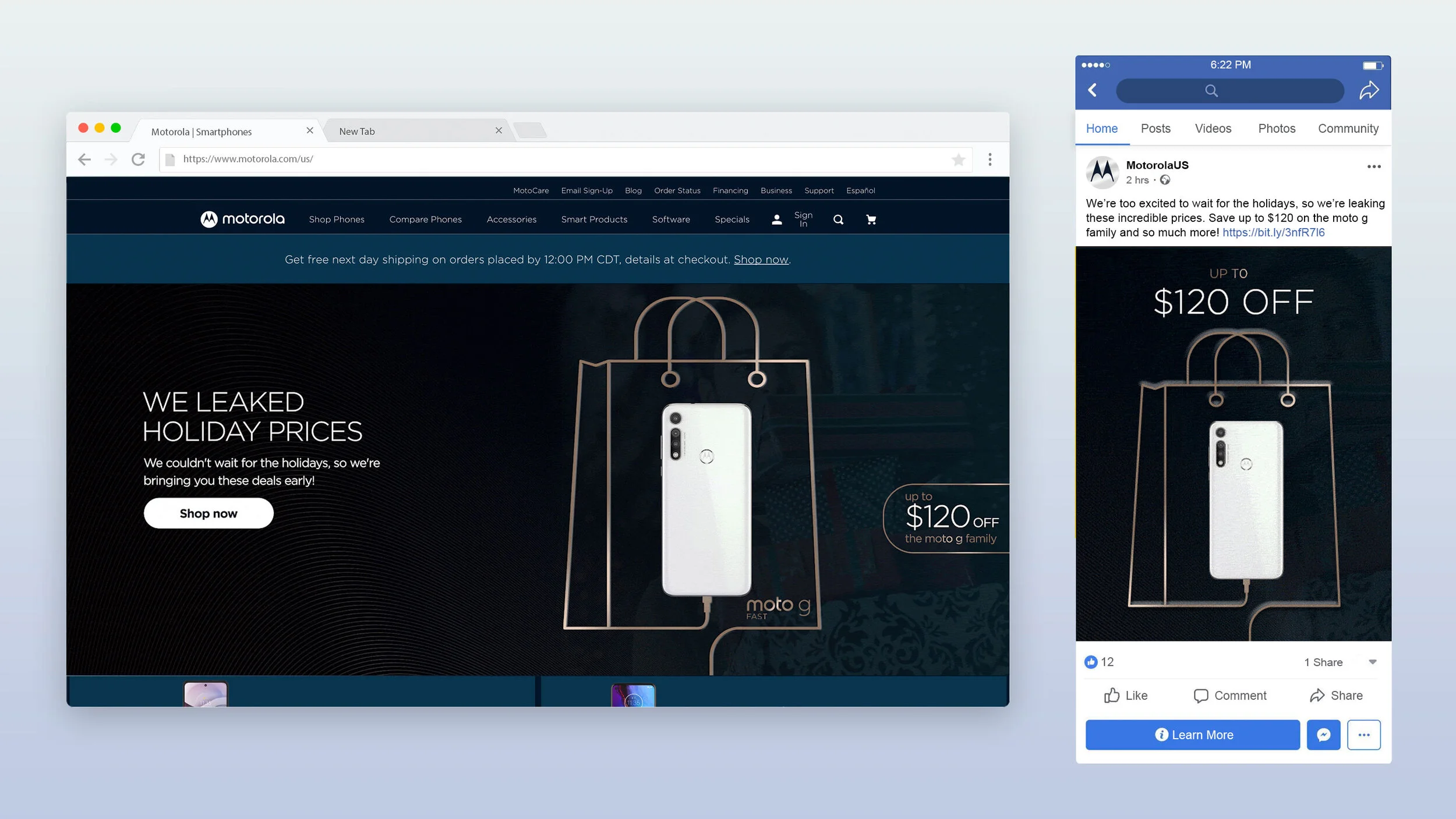Image resolution: width=1456 pixels, height=819 pixels.
Task: Open Smart Products menu
Action: click(594, 219)
